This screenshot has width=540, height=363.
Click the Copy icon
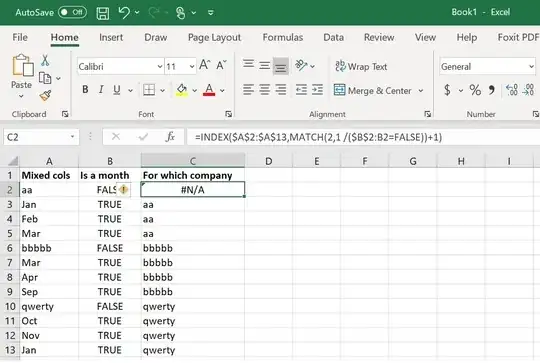[x=45, y=78]
